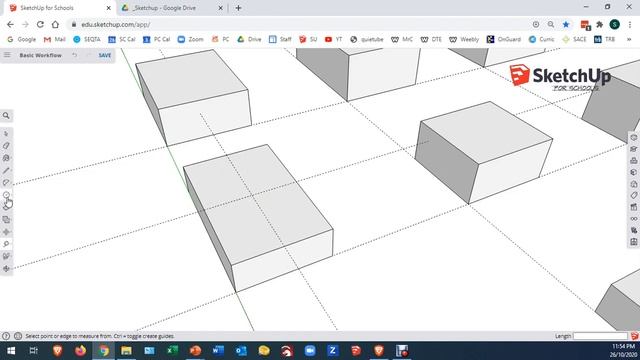Open Word from the taskbar
The height and width of the screenshot is (360, 640).
pos(218,351)
